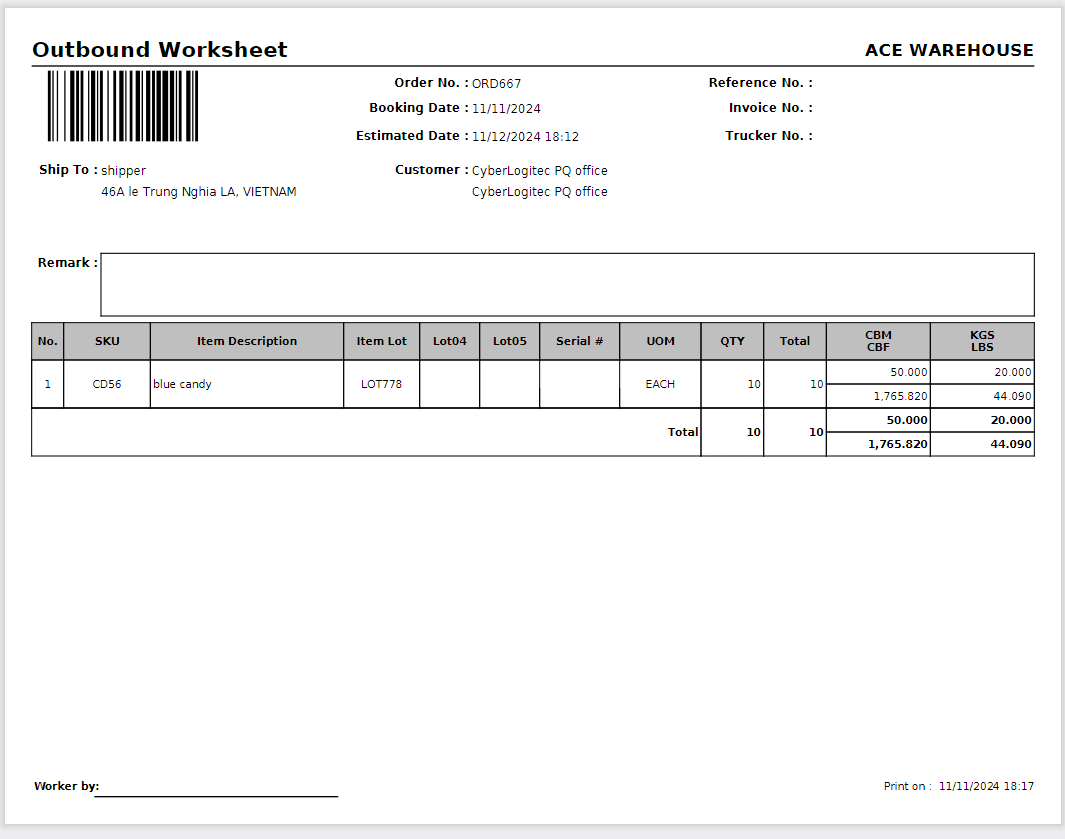Select row 1 CBM value 50.000

click(x=878, y=372)
